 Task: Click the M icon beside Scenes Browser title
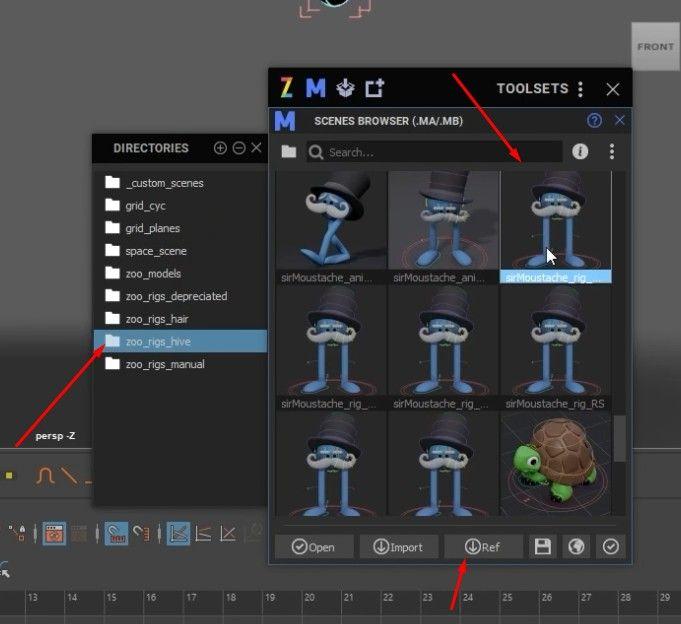click(285, 121)
